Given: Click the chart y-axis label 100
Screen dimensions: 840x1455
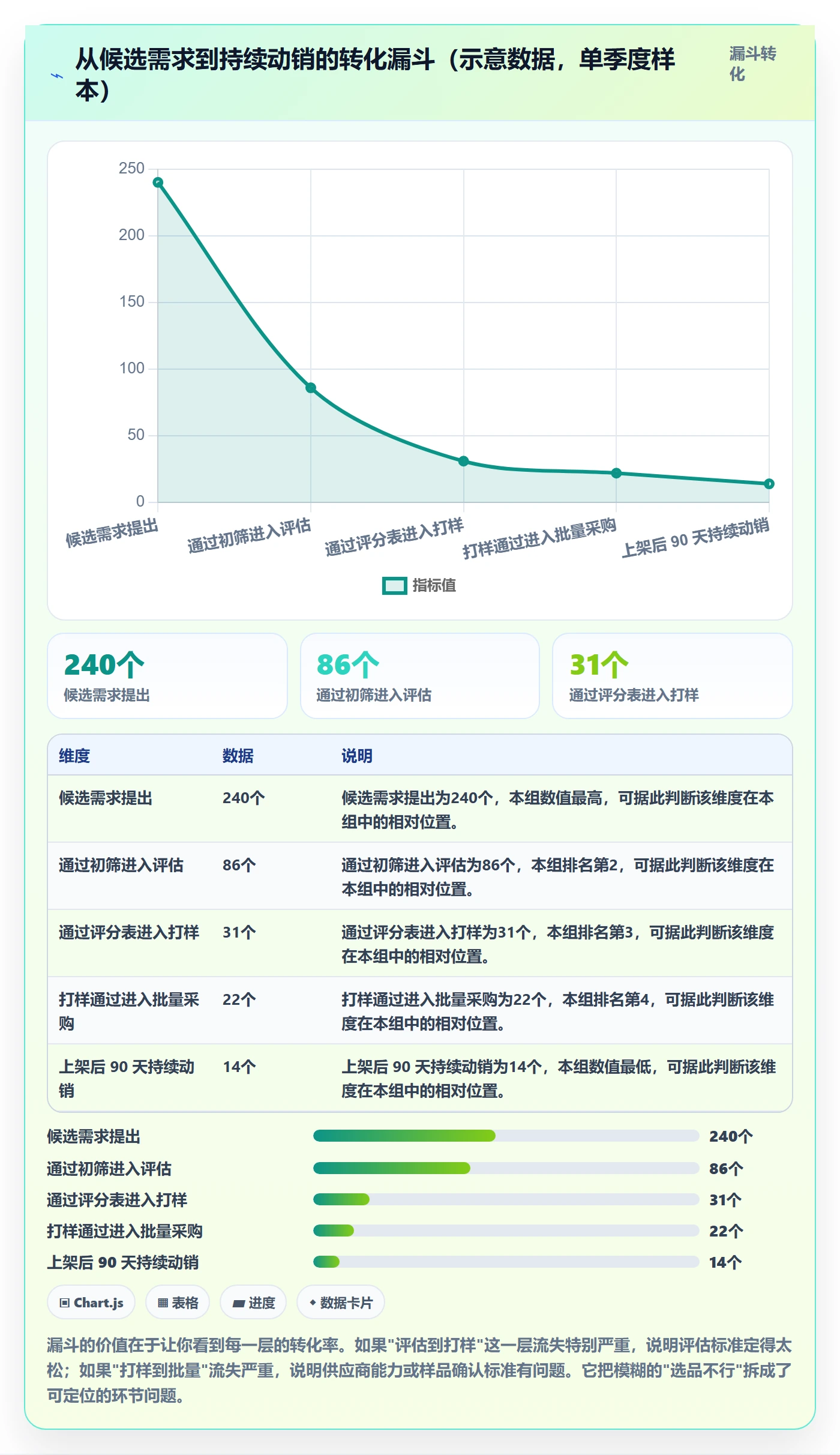Looking at the screenshot, I should [131, 369].
